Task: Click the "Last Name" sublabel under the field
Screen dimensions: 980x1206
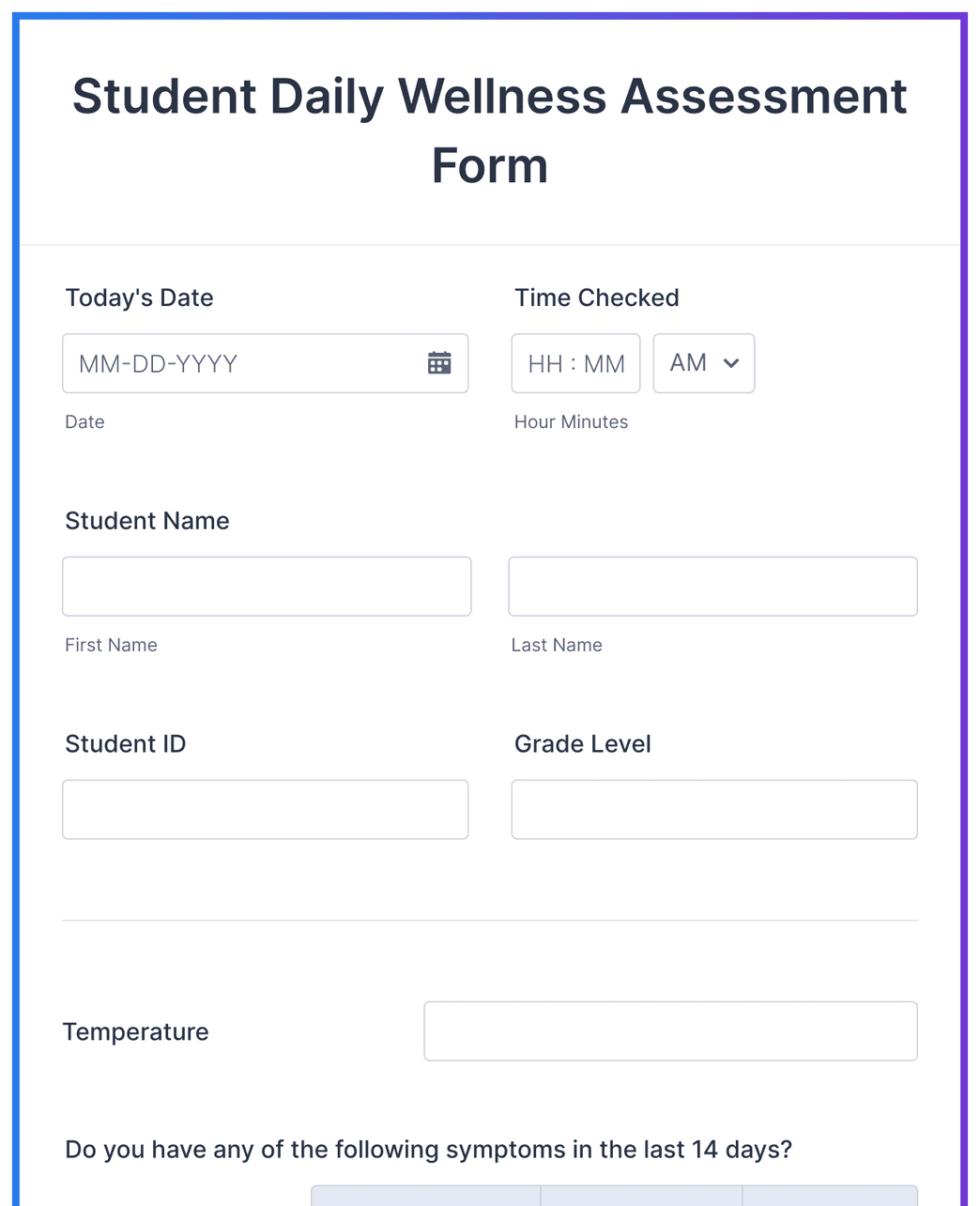Action: tap(557, 645)
